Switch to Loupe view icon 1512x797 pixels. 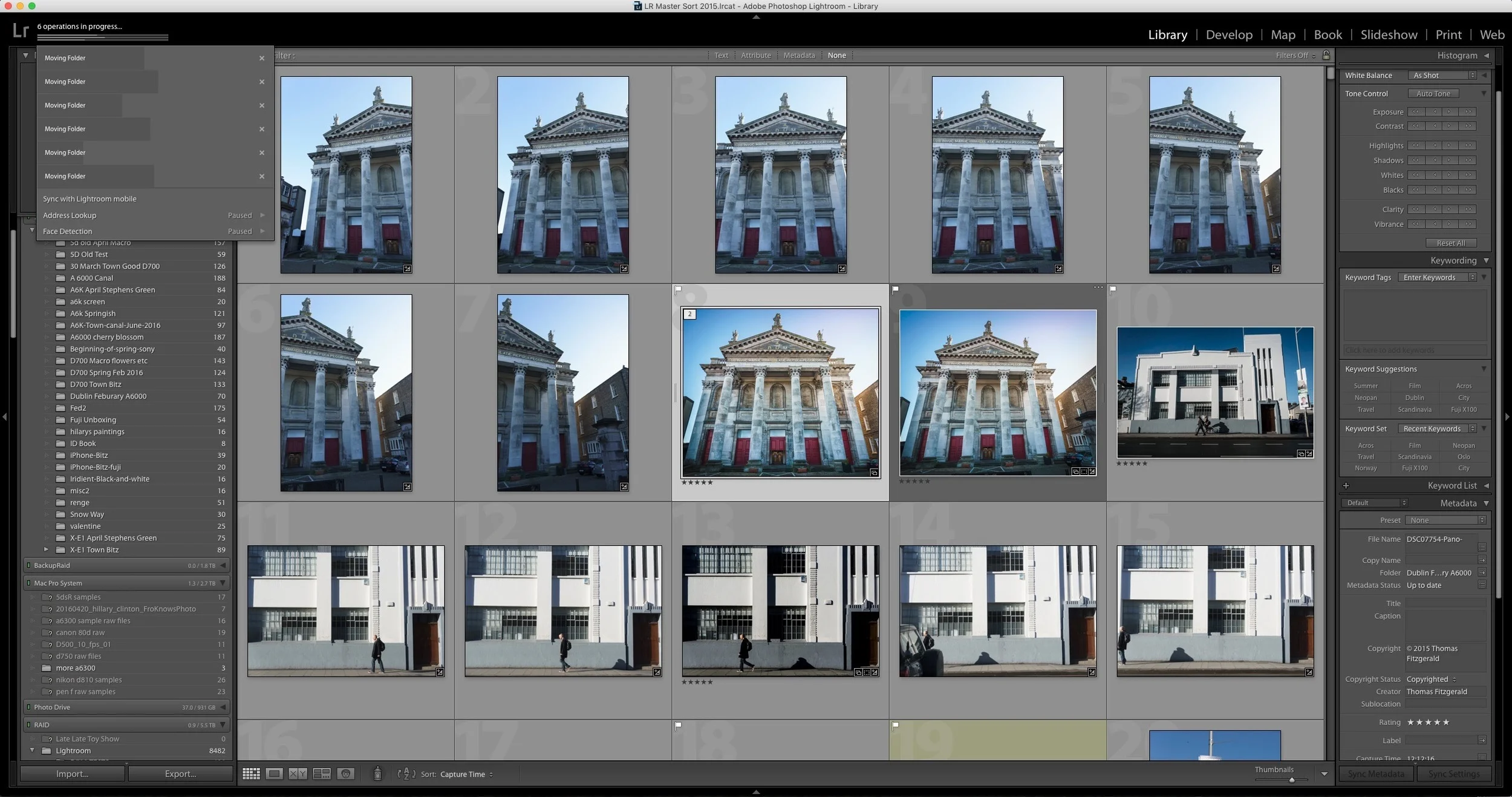click(x=275, y=774)
